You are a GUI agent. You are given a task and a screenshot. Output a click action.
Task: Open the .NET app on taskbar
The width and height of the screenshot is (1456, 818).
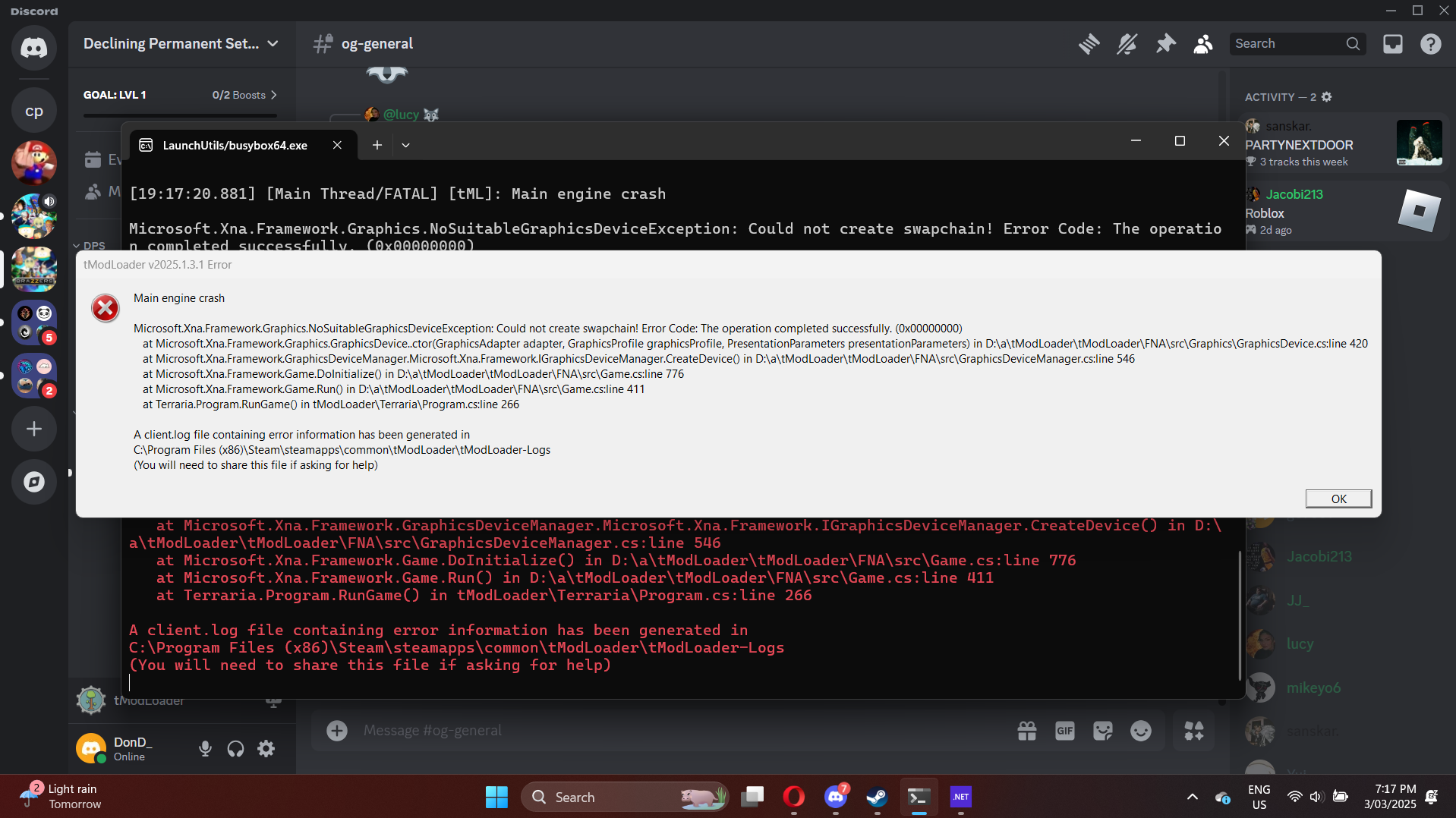(961, 797)
